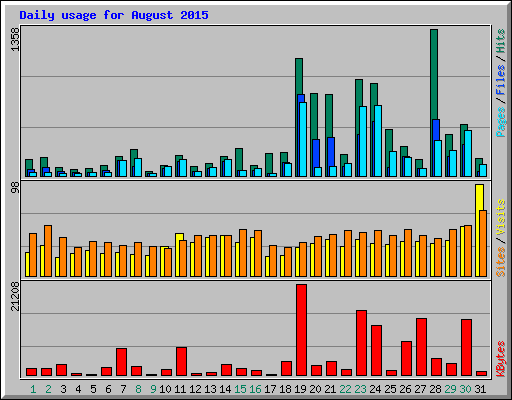Click the green hits bar for day 15

[239, 159]
